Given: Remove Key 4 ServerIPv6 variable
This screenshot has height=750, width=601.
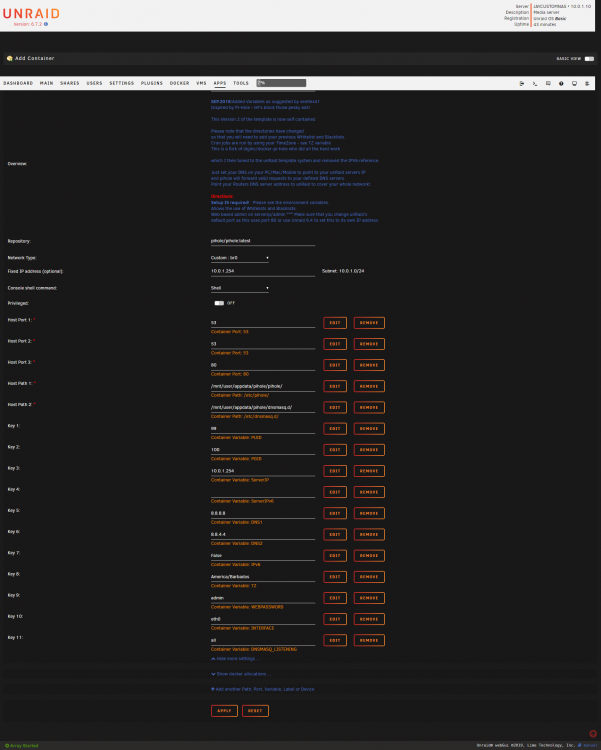Looking at the screenshot, I should (x=369, y=492).
